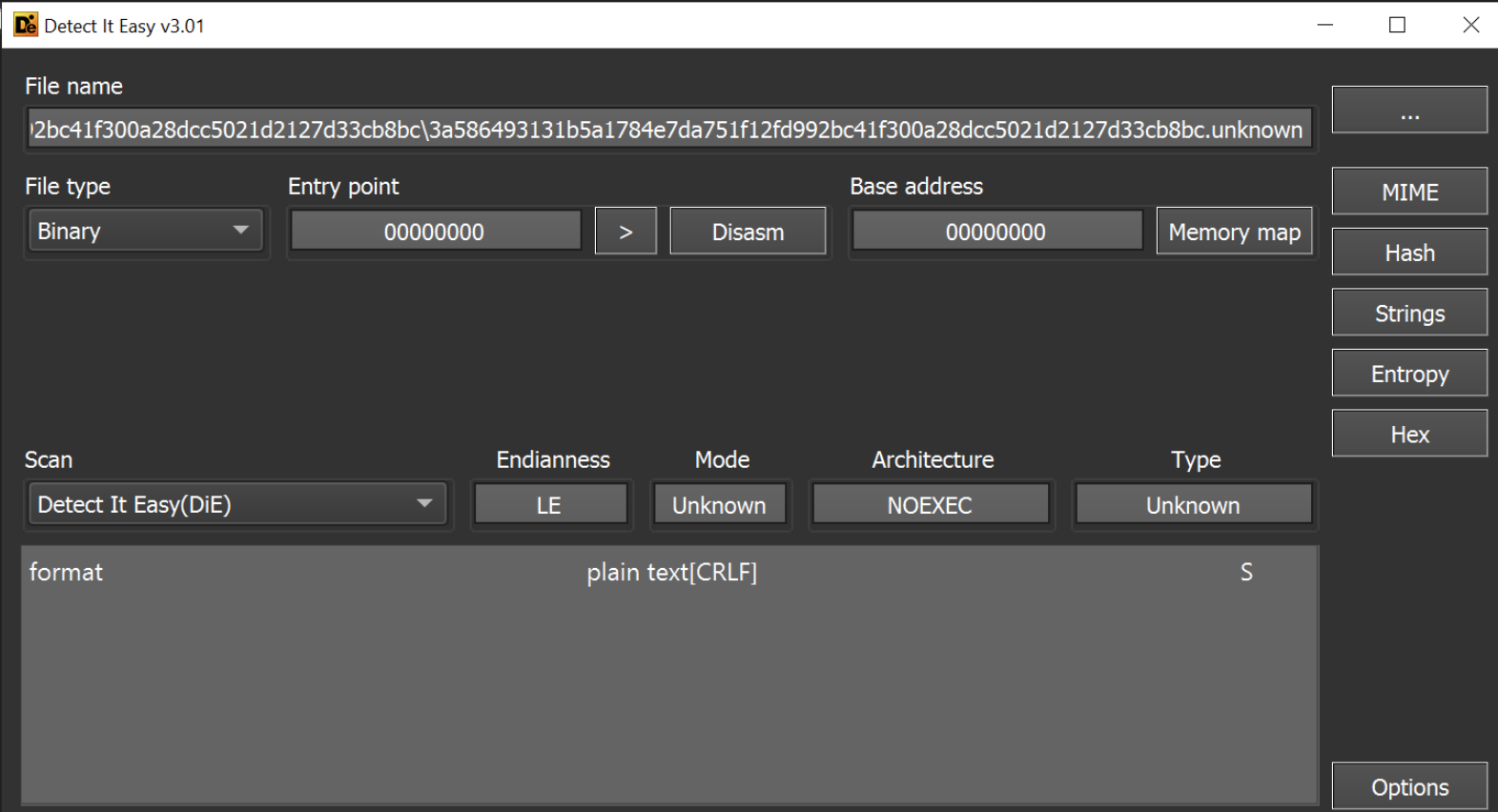The image size is (1498, 812).
Task: Open file browser with the '...' button
Action: [1409, 110]
